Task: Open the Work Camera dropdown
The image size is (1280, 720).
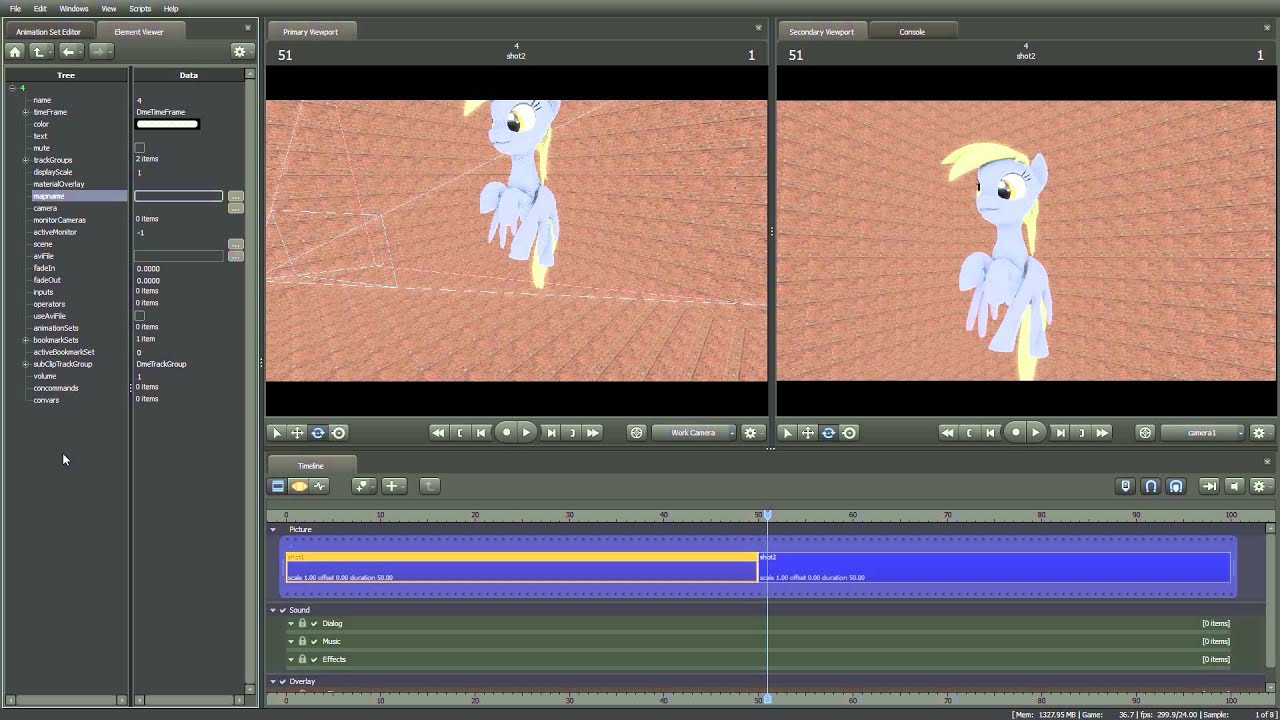Action: [x=694, y=433]
